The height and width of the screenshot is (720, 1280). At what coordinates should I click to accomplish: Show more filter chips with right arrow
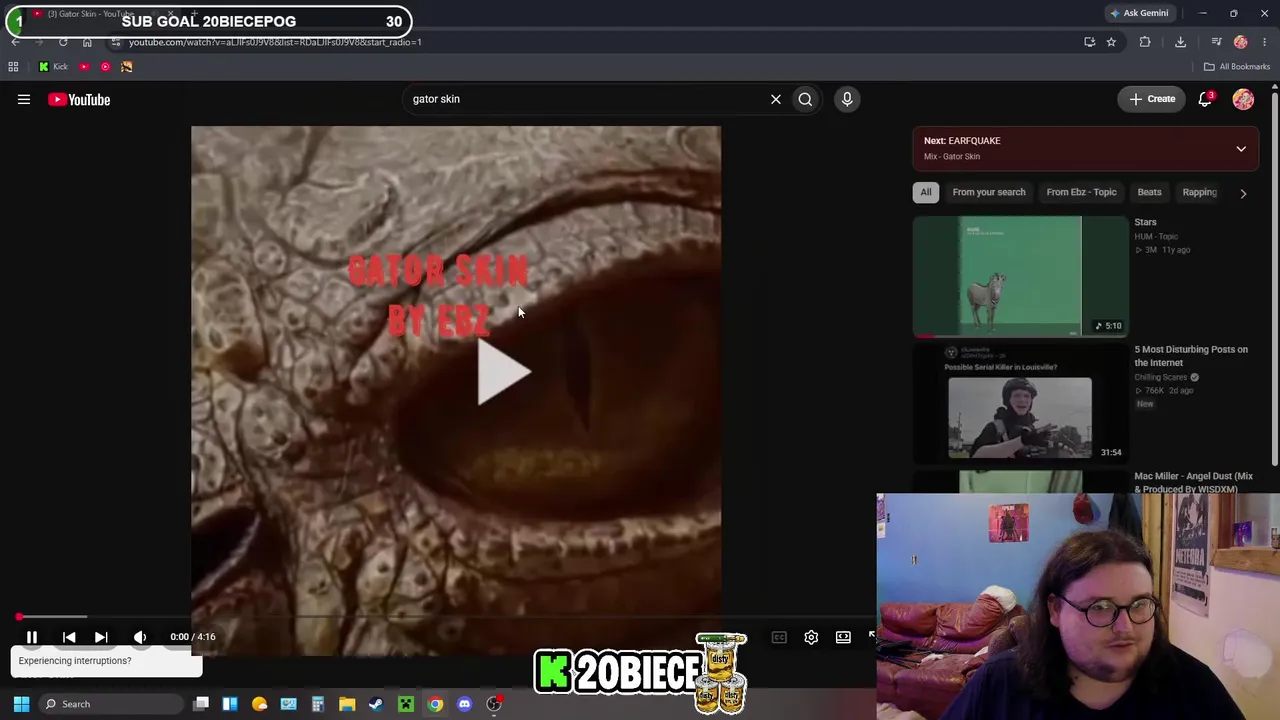1243,193
